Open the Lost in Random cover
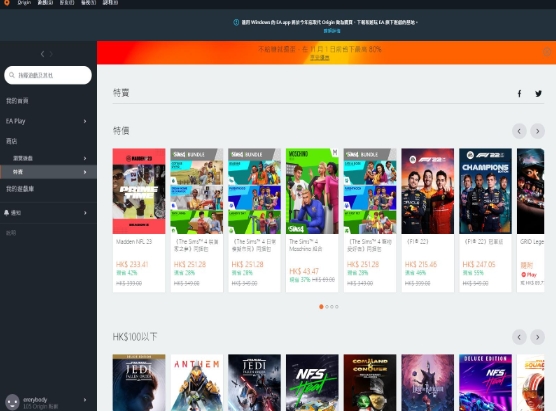556x411 pixels. click(x=428, y=383)
